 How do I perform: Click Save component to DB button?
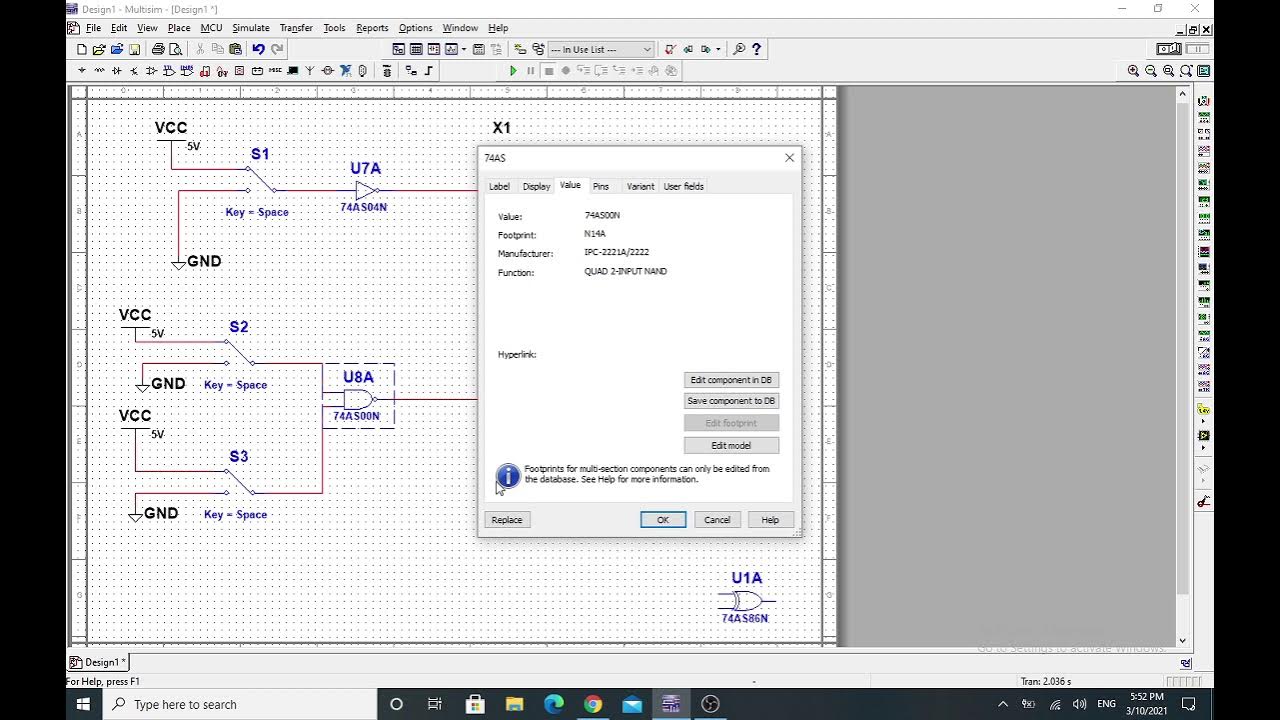coord(731,401)
